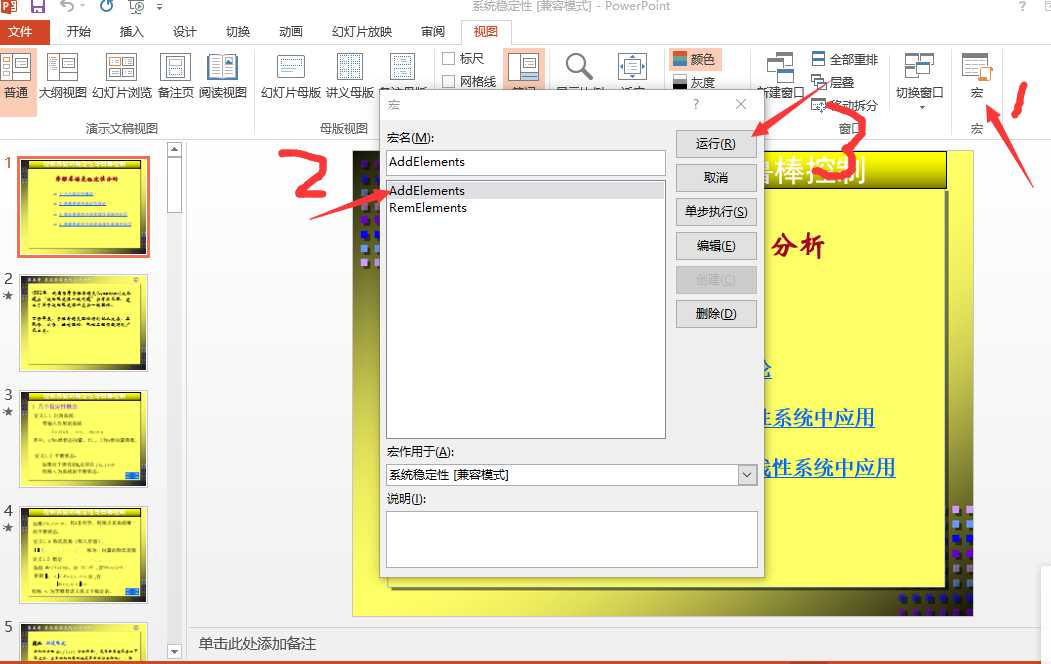Click the 说明 description text box
This screenshot has height=664, width=1051.
pyautogui.click(x=572, y=539)
